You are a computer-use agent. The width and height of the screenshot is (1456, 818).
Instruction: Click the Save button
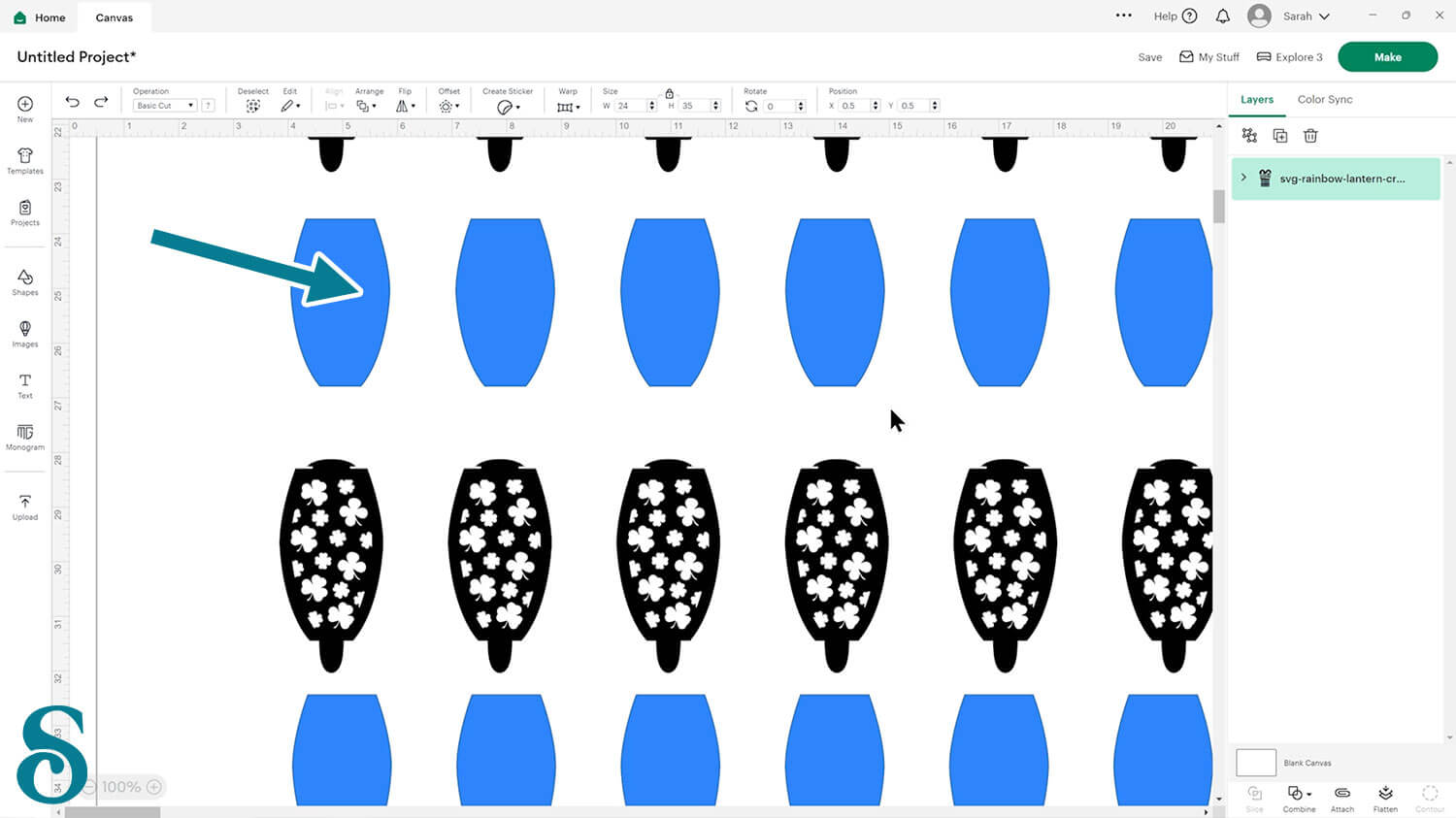pyautogui.click(x=1150, y=57)
